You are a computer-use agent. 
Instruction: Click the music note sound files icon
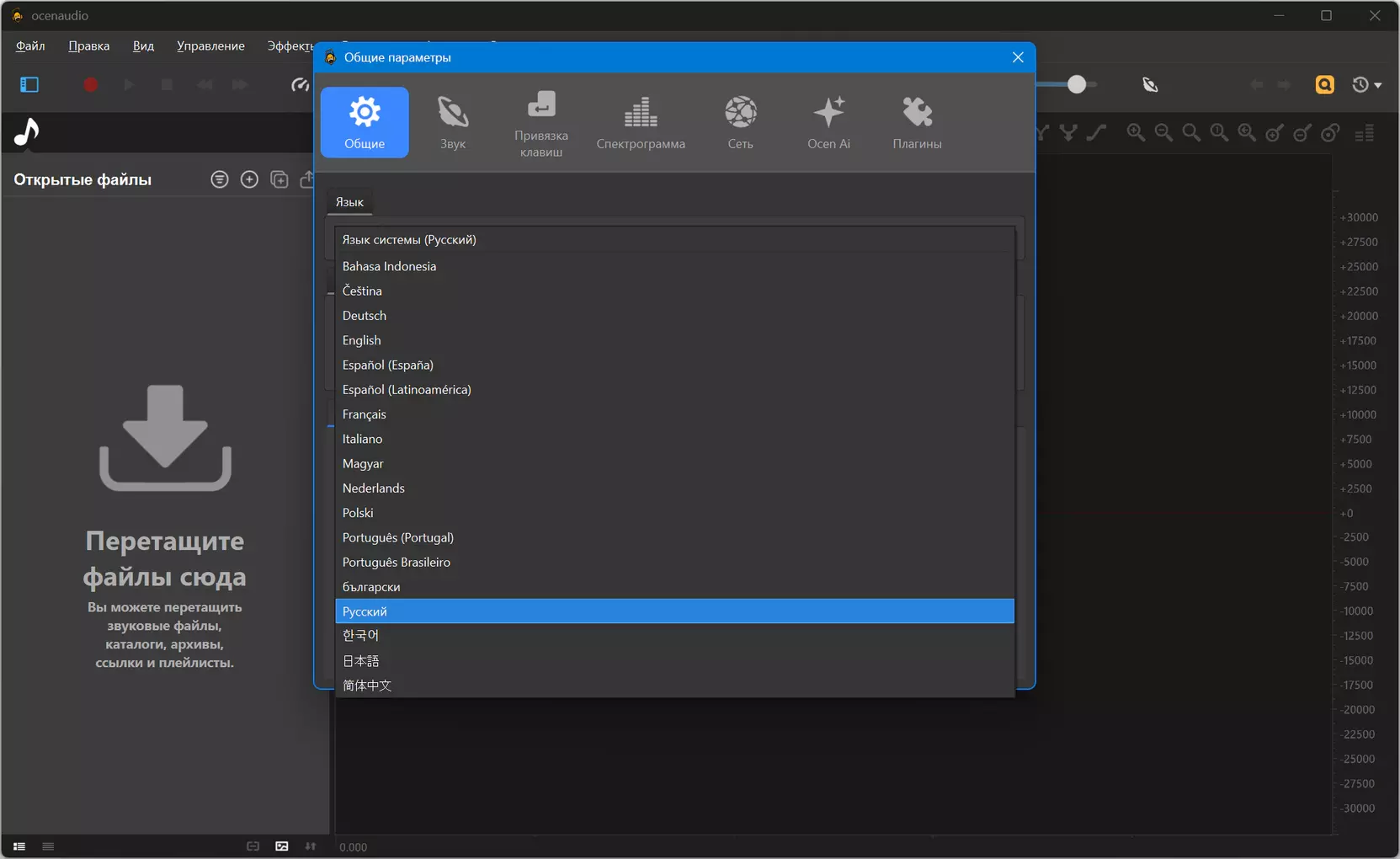tap(27, 132)
